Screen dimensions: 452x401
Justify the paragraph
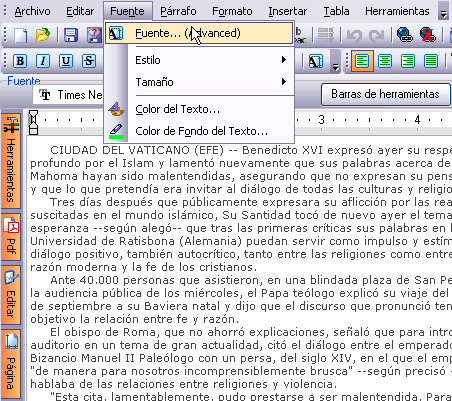pyautogui.click(x=431, y=61)
